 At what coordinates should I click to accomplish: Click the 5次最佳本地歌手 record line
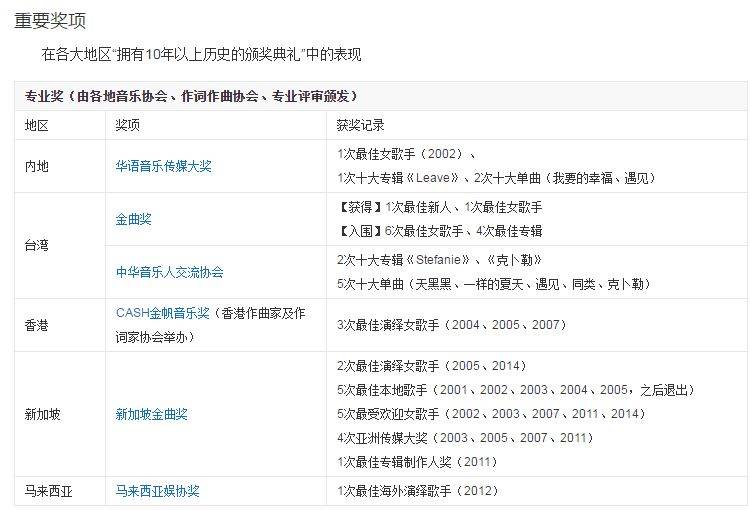click(x=515, y=390)
